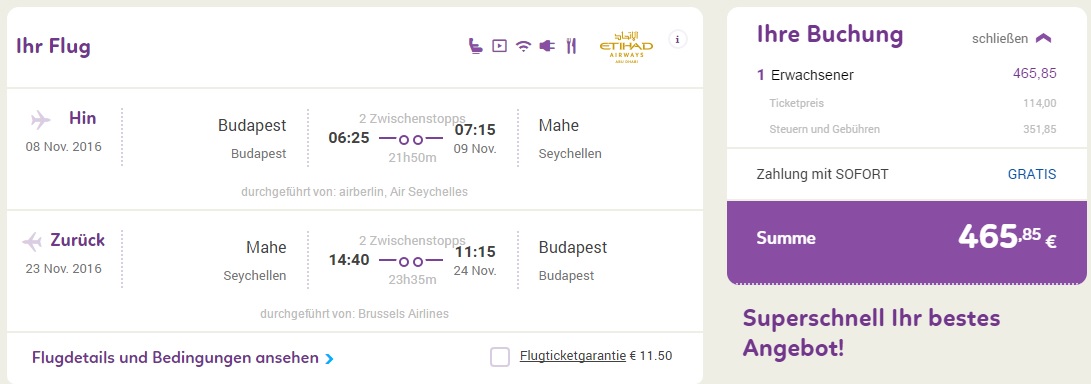The image size is (1091, 384).
Task: Click the 1 Erwachsener price line
Action: point(907,75)
